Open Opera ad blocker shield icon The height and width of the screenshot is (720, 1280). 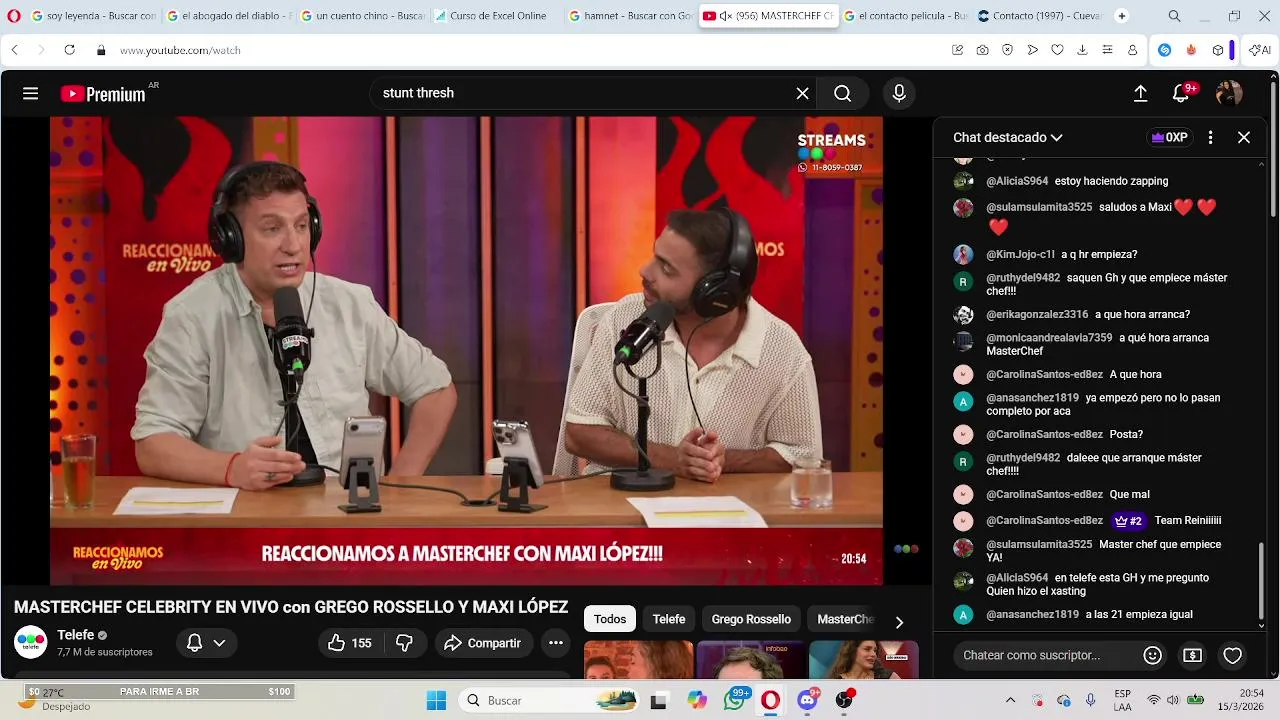click(1008, 50)
